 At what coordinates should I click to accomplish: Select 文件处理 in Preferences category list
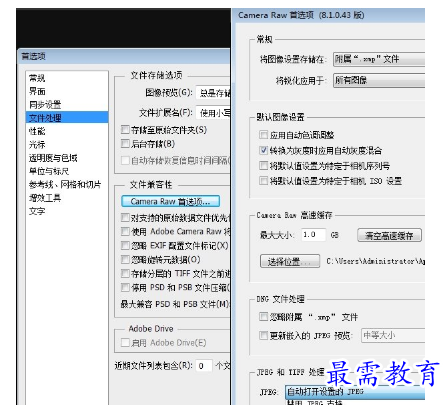[67, 118]
